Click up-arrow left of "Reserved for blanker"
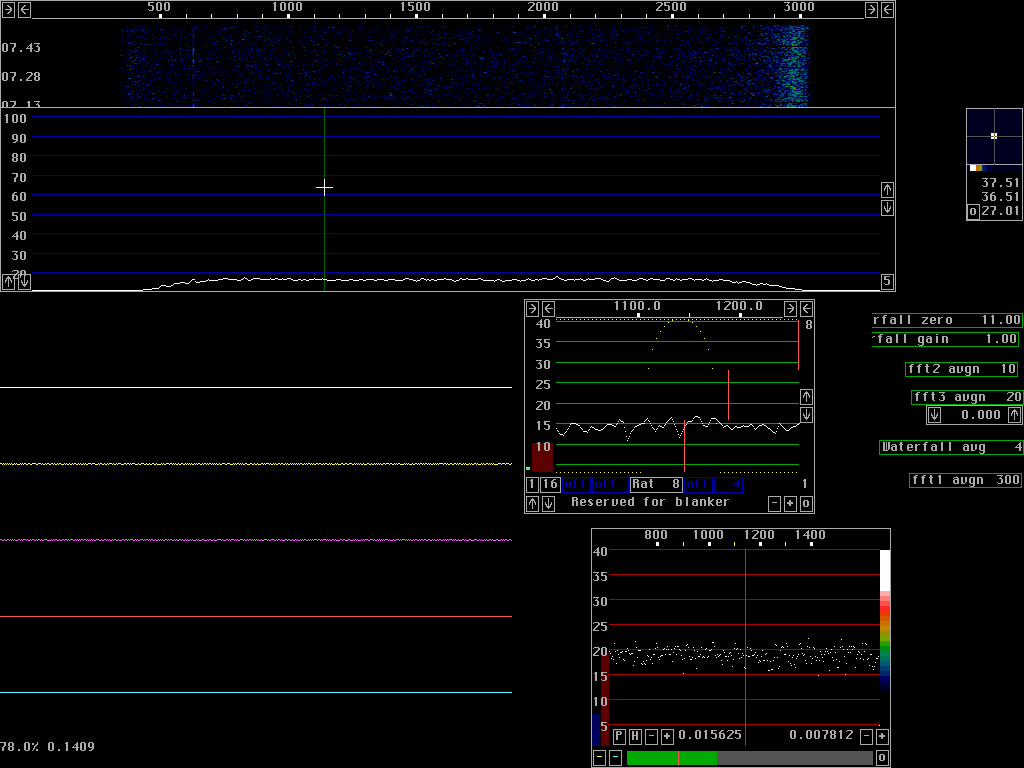The image size is (1024, 768). point(532,504)
